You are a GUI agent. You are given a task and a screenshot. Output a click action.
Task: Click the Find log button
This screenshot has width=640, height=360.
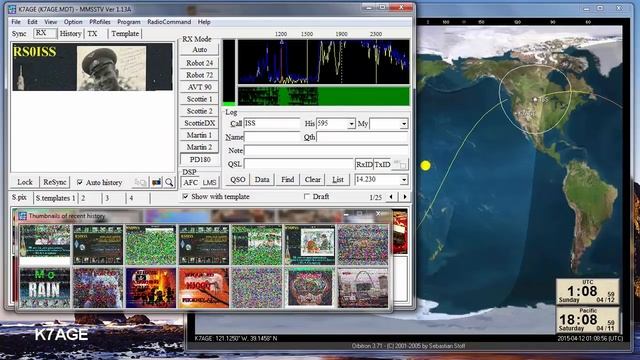(x=287, y=180)
